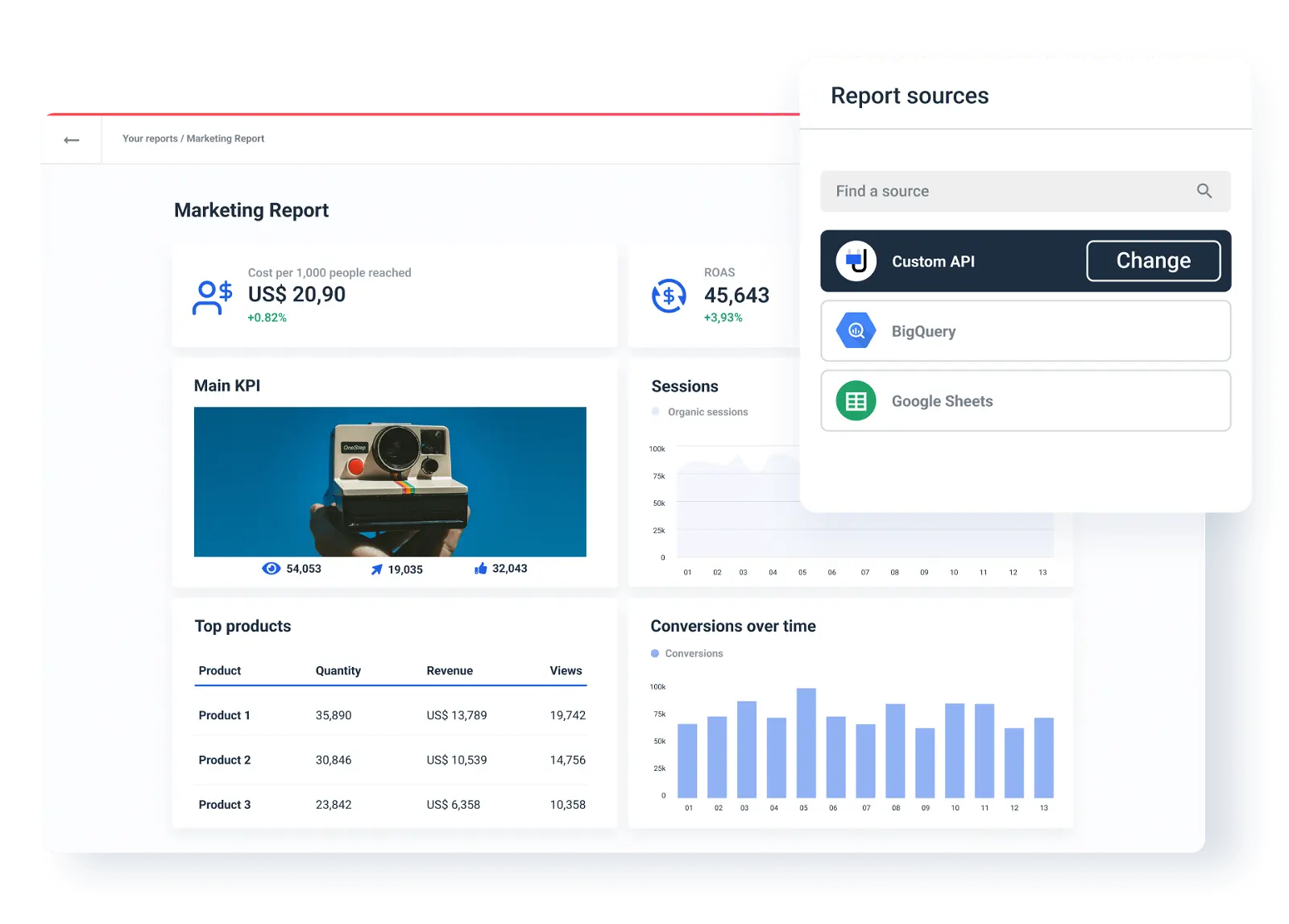Toggle the Organic sessions legend

(x=655, y=412)
